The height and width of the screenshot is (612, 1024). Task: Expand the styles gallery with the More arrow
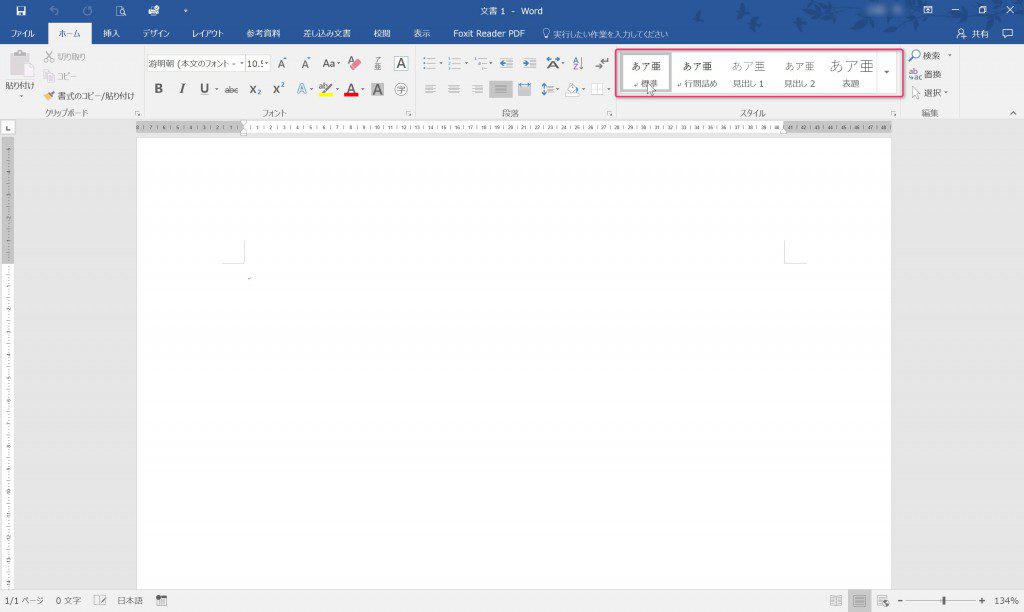(886, 72)
